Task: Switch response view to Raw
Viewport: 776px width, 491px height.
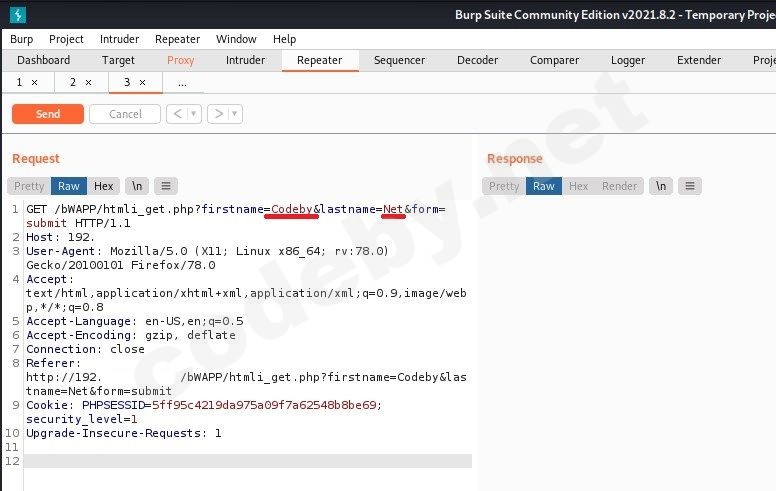Action: coord(544,186)
